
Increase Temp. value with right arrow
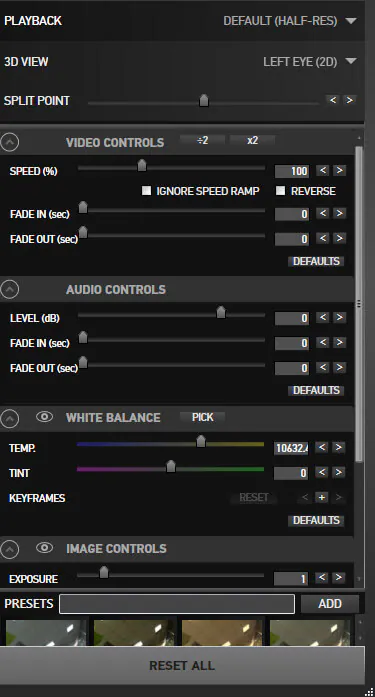(339, 447)
